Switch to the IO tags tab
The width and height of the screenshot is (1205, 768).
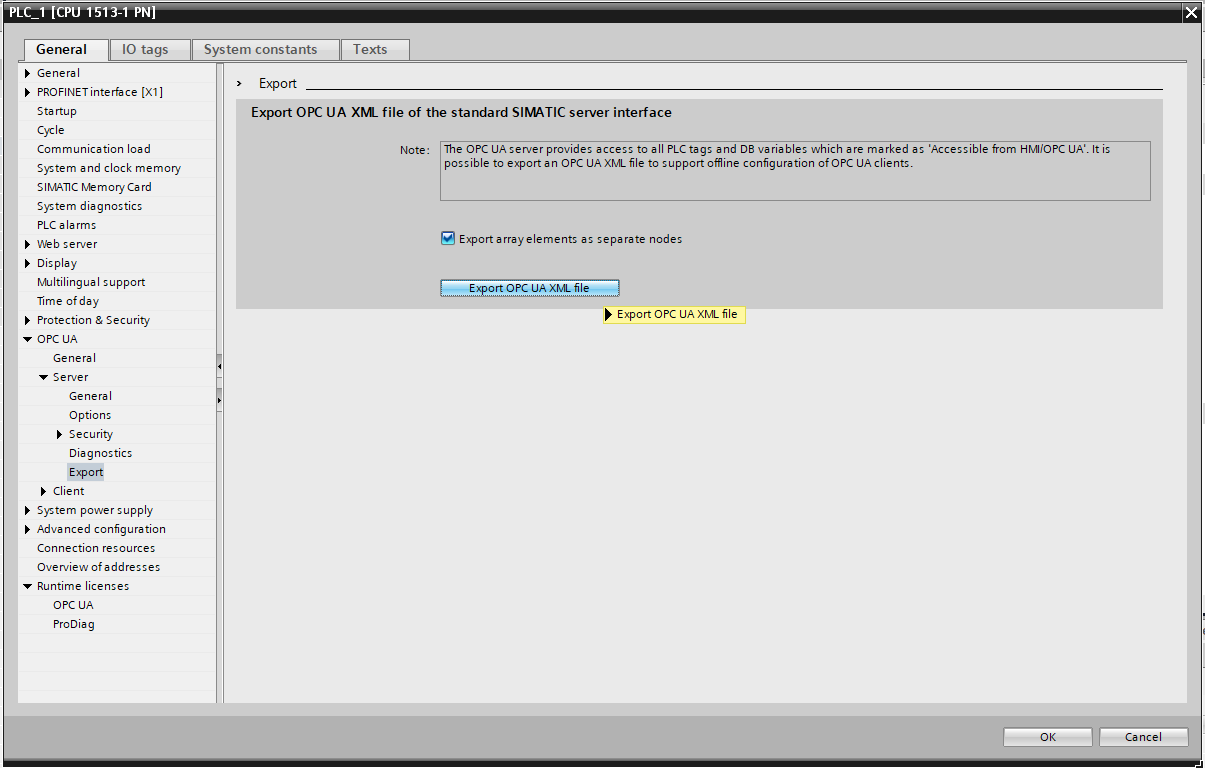pos(145,49)
